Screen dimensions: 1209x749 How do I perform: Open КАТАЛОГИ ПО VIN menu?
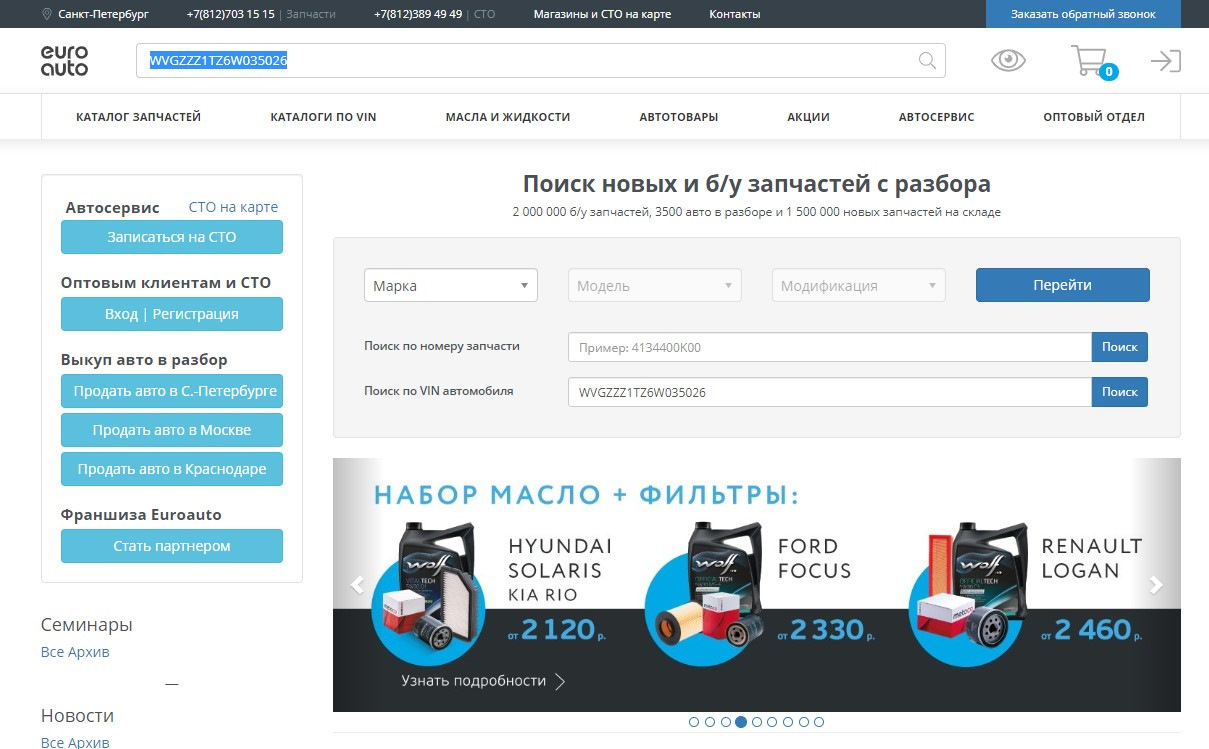[323, 117]
